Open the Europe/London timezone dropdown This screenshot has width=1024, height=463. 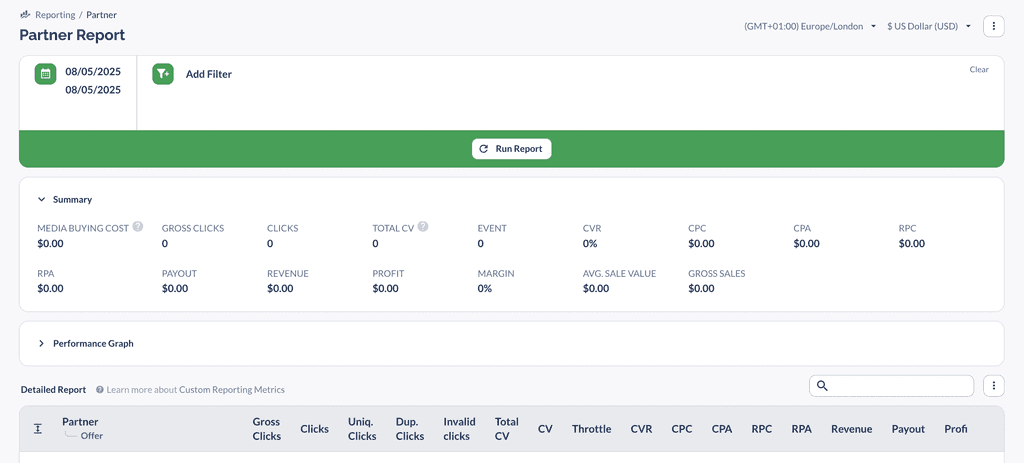click(810, 26)
